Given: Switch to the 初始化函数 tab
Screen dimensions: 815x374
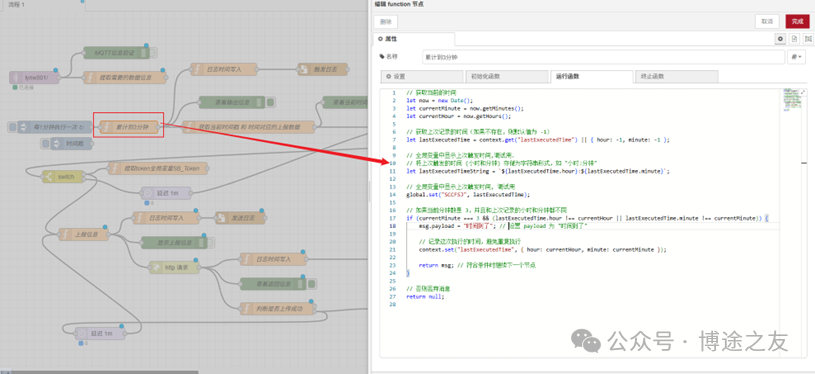Looking at the screenshot, I should click(x=506, y=76).
